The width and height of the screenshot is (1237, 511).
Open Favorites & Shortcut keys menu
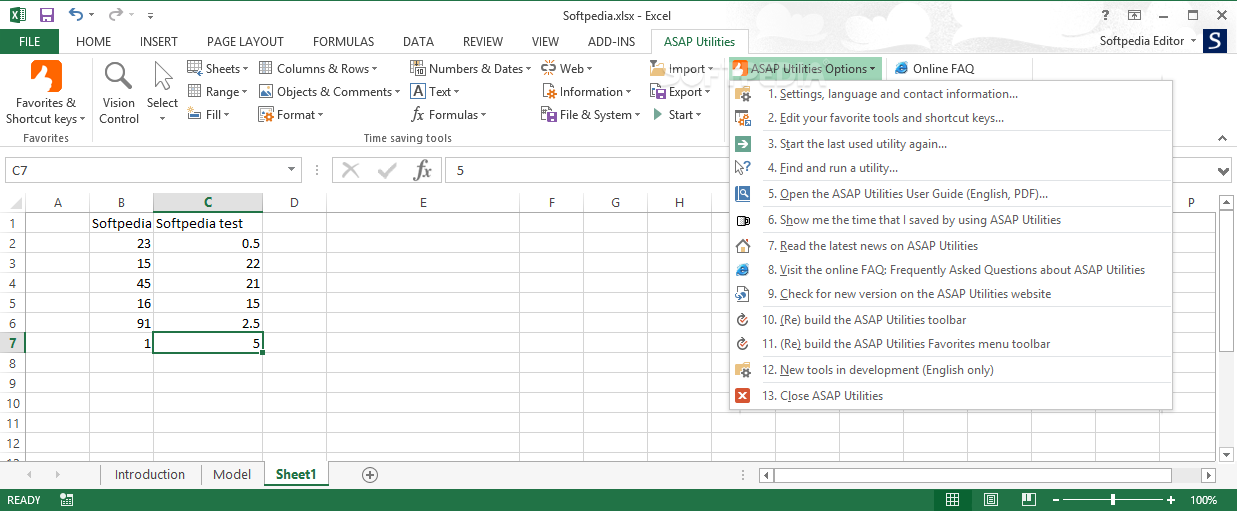(x=46, y=94)
